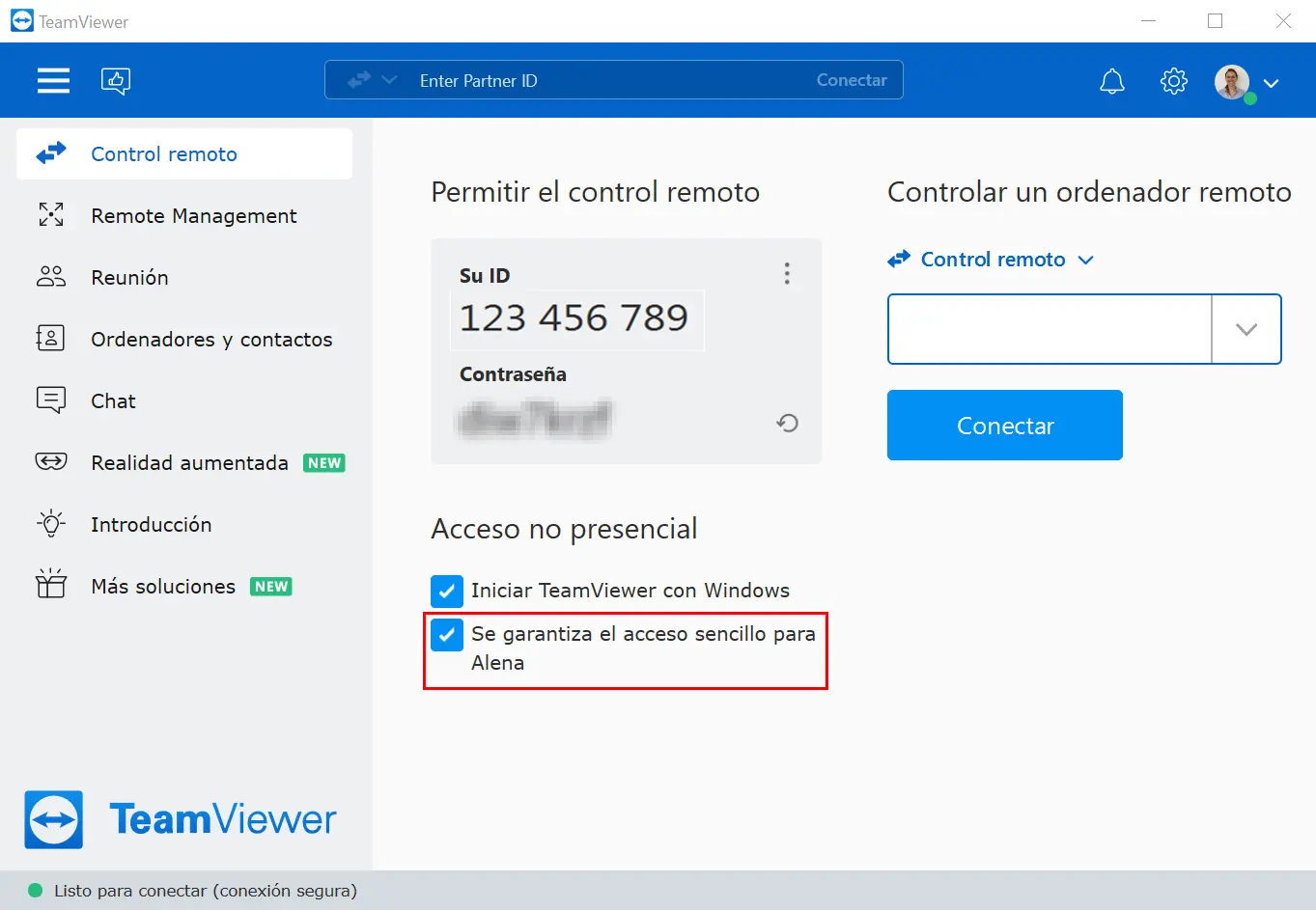Open the hamburger main menu
Viewport: 1316px width, 910px height.
tap(53, 80)
